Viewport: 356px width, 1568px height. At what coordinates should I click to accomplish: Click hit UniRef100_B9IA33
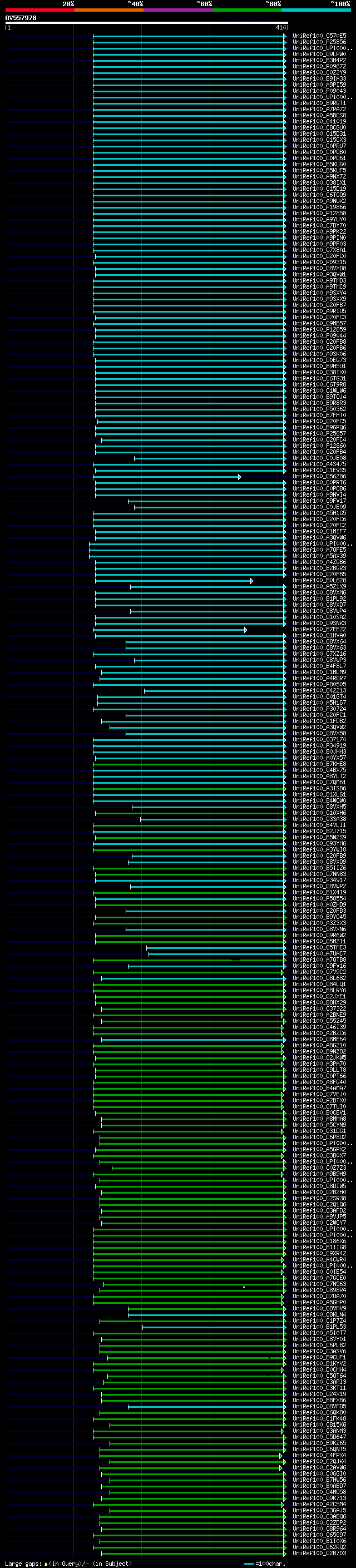coord(319,78)
